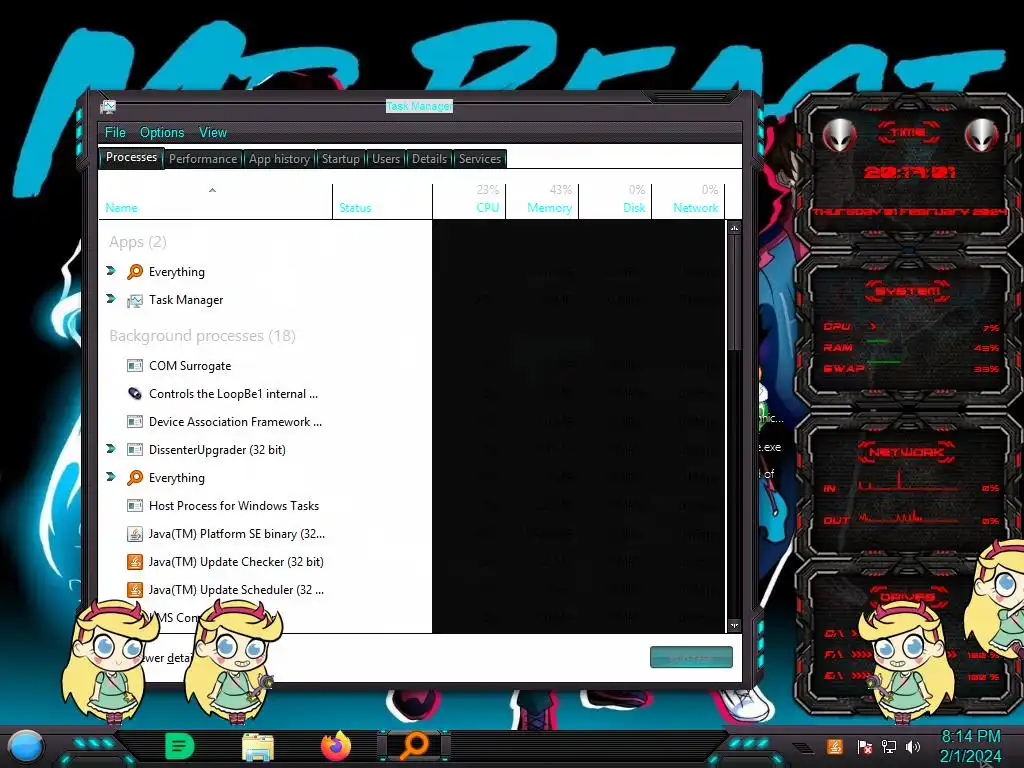Click the Java Platform SE binary icon
1024x768 pixels.
pos(135,534)
